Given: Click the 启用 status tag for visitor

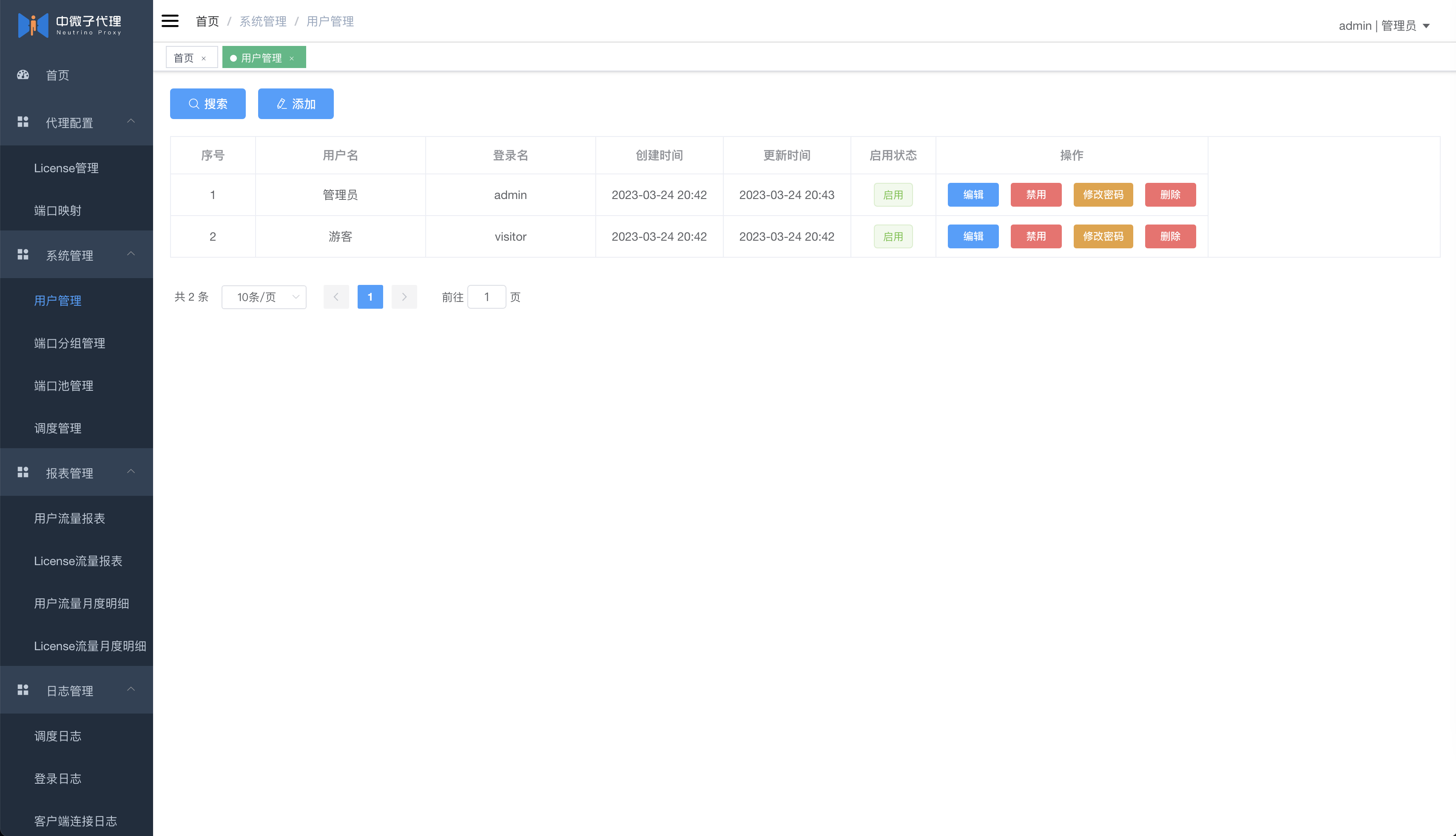Looking at the screenshot, I should tap(893, 236).
